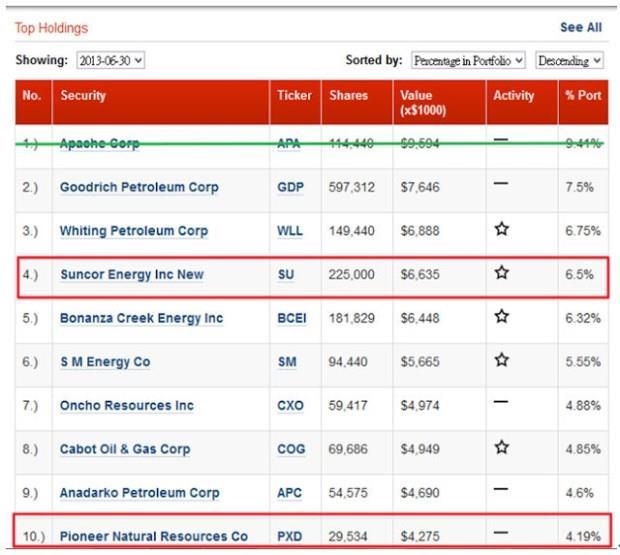Image resolution: width=620 pixels, height=555 pixels.
Task: Select the portfolio percentage 6.32%
Action: click(583, 318)
